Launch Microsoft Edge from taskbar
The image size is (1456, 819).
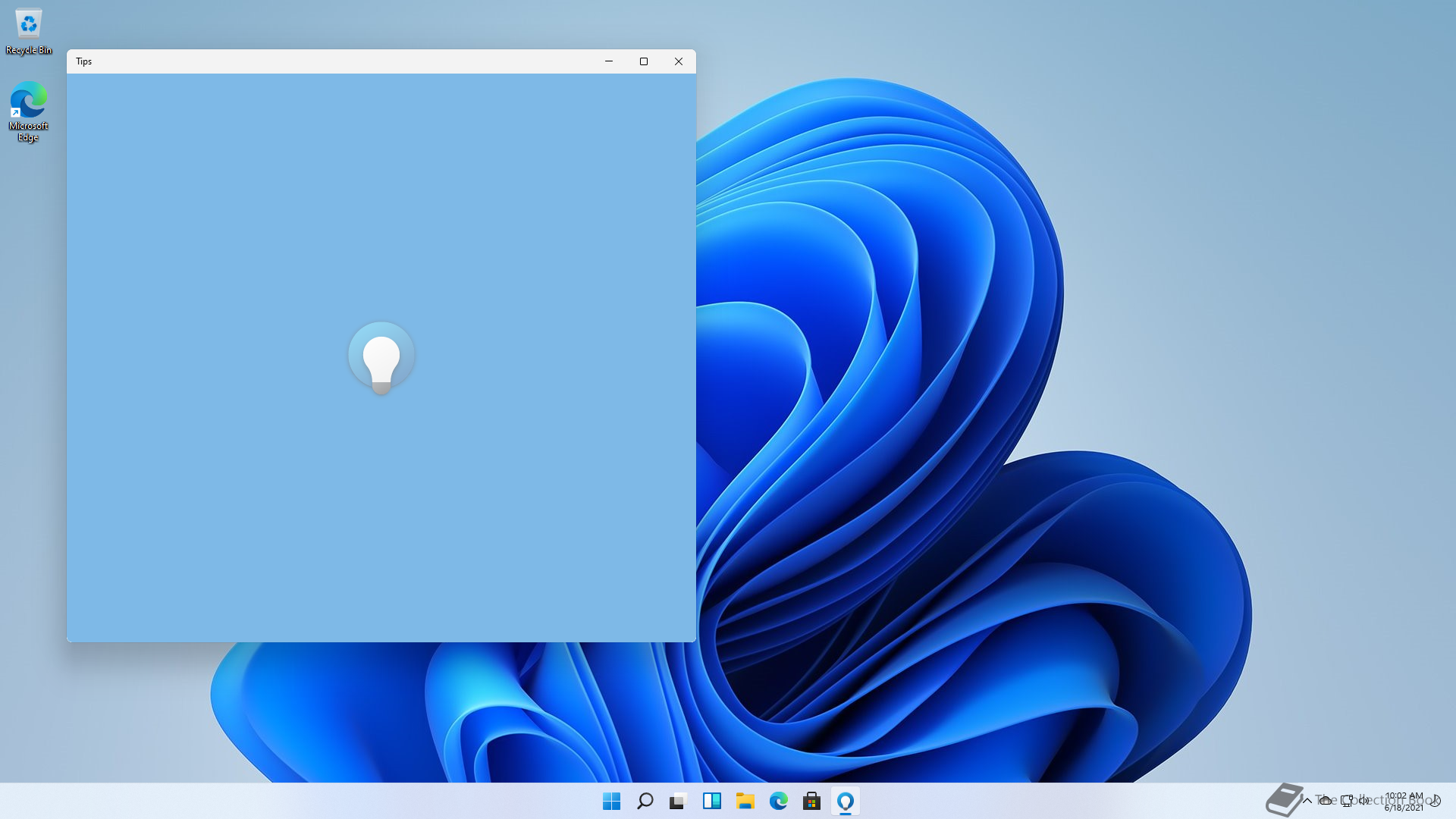tap(778, 801)
